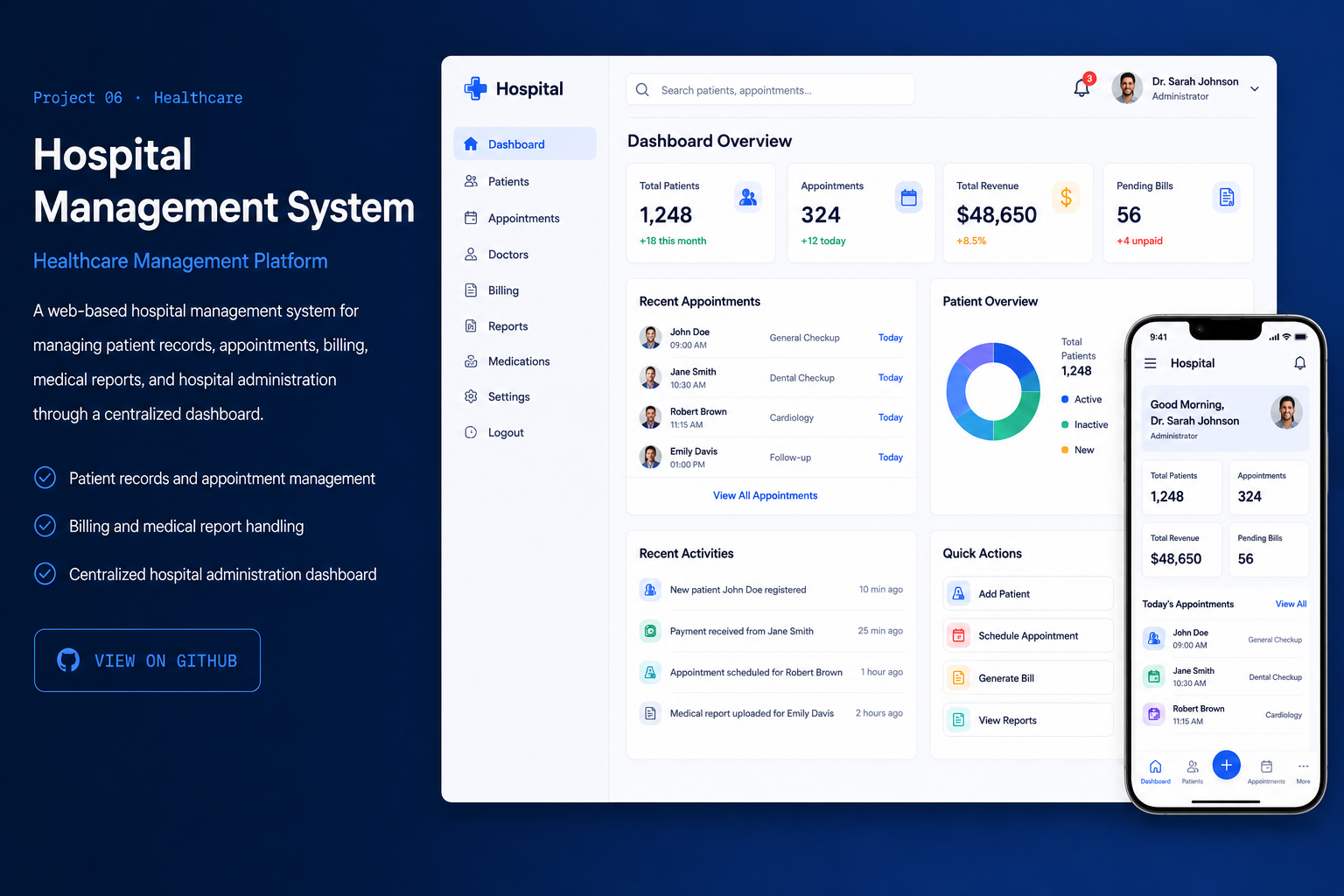Click the '+18 this month' text
Viewport: 1344px width, 896px height.
tap(673, 241)
